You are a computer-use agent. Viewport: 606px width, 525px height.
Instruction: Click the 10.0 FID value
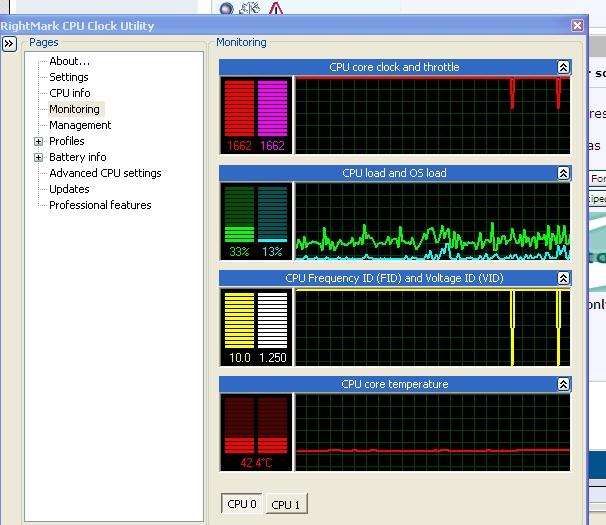coord(240,358)
